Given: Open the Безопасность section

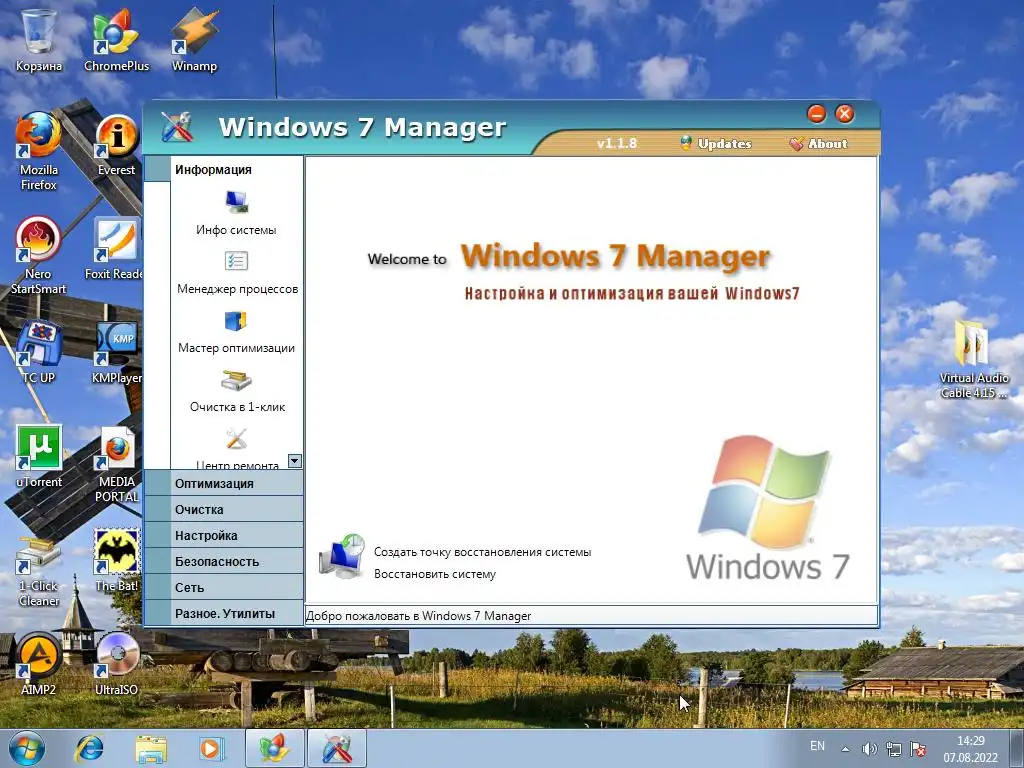Looking at the screenshot, I should coord(223,562).
